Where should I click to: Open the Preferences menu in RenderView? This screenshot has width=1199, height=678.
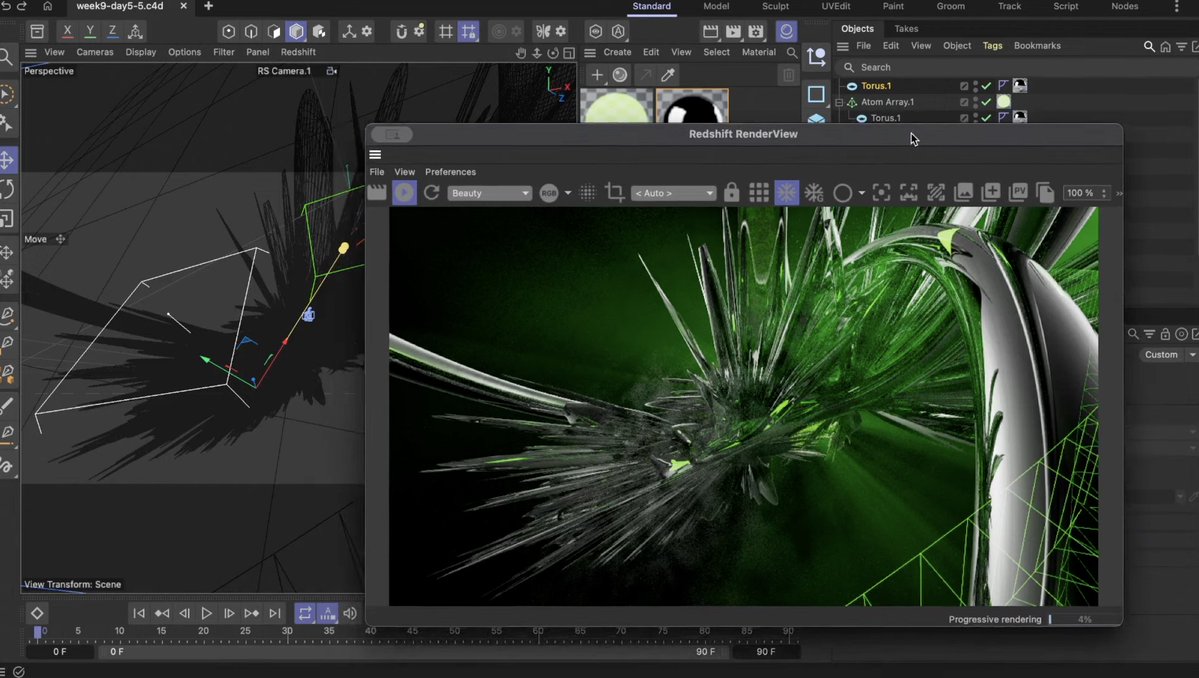coord(450,172)
